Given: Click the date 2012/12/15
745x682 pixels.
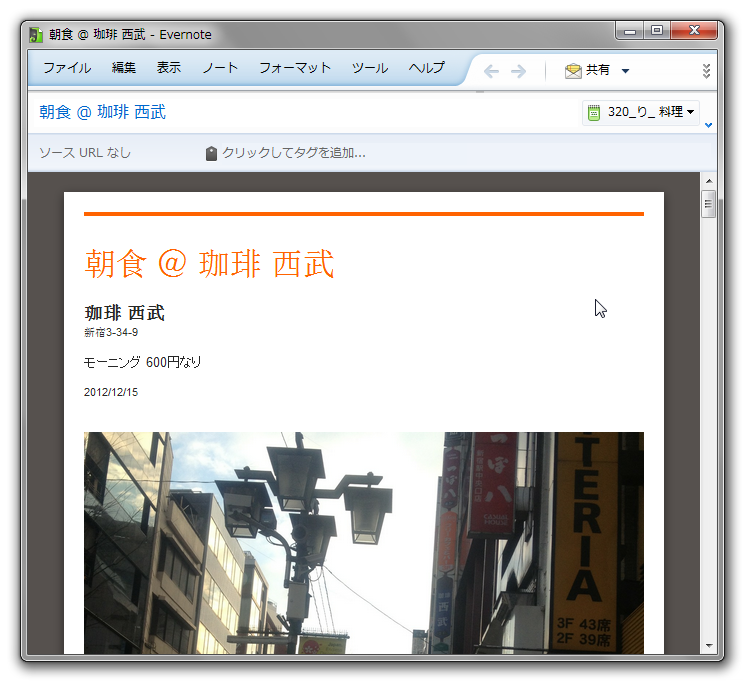Looking at the screenshot, I should tap(111, 392).
